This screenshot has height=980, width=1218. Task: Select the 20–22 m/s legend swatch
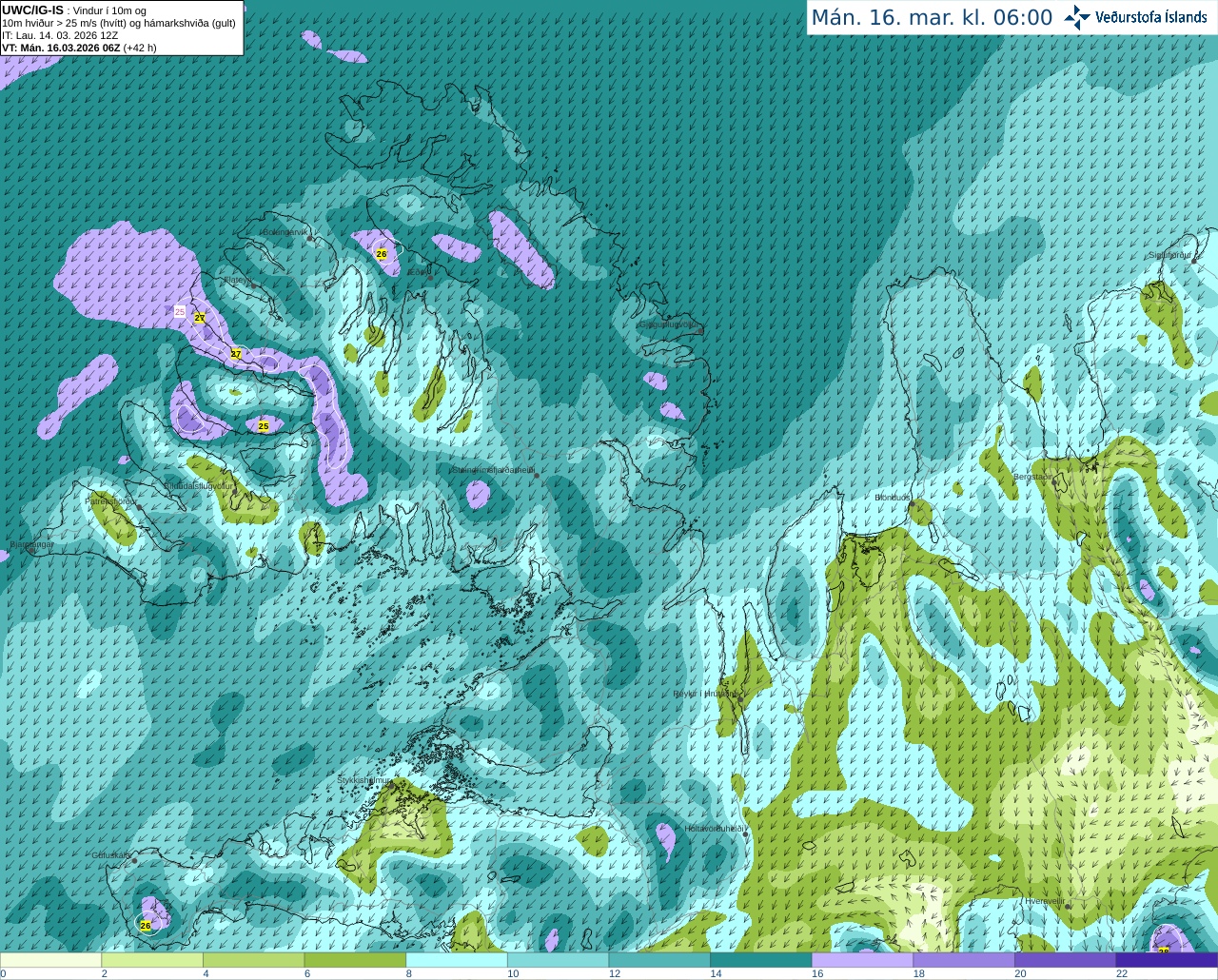pyautogui.click(x=1065, y=959)
